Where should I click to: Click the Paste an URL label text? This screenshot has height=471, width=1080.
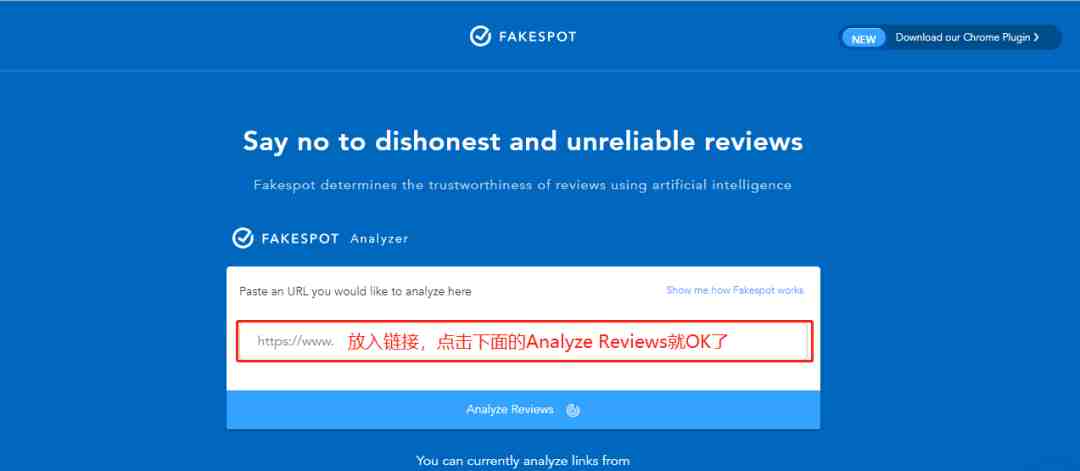(x=355, y=291)
